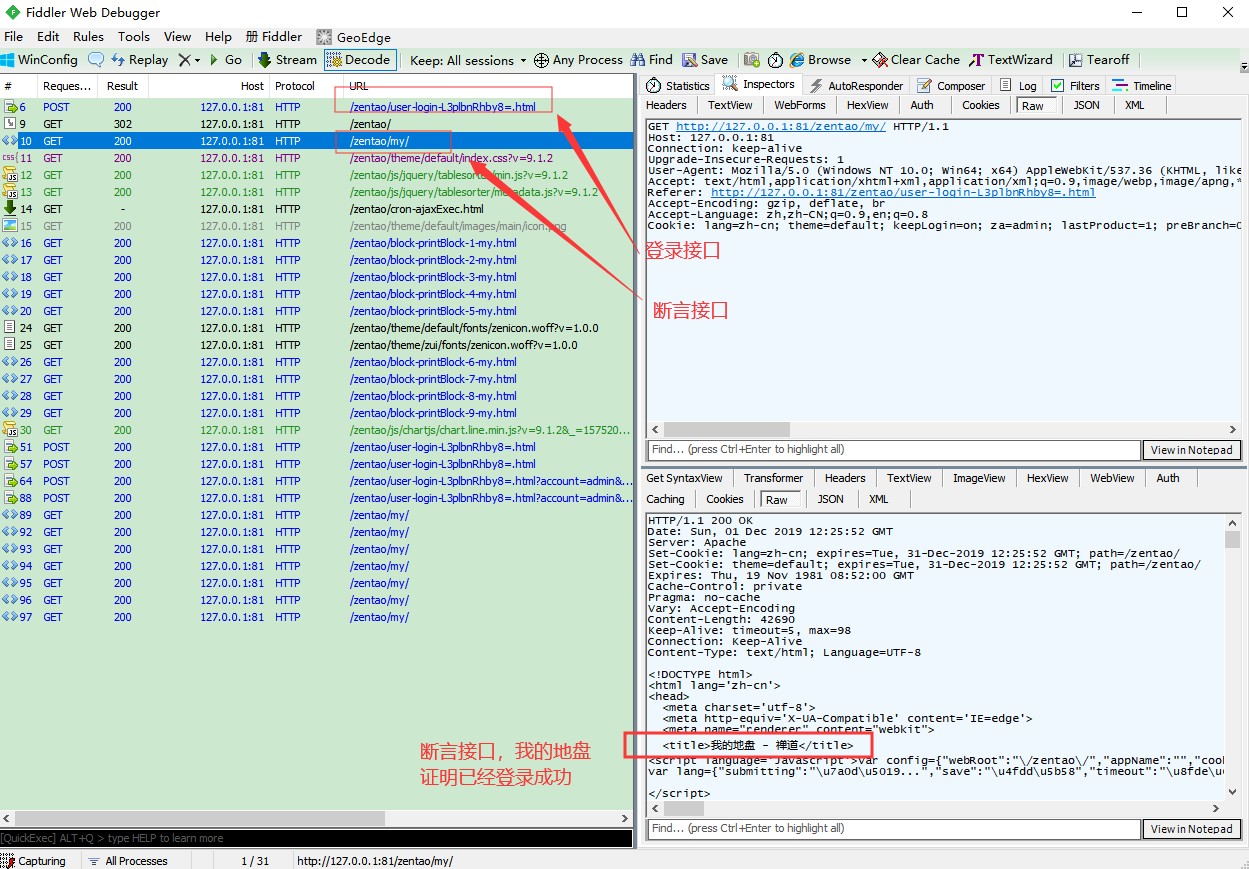Screen dimensions: 1249x869
Task: Select the response ImageView tab
Action: [x=979, y=478]
